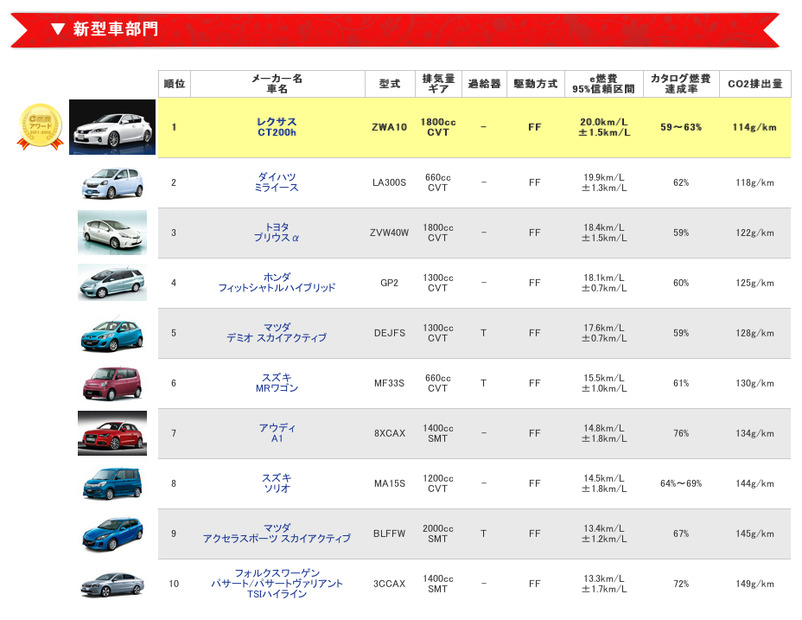Open マツダ アクセラスポーツ スカイアクティブ link

[x=277, y=533]
